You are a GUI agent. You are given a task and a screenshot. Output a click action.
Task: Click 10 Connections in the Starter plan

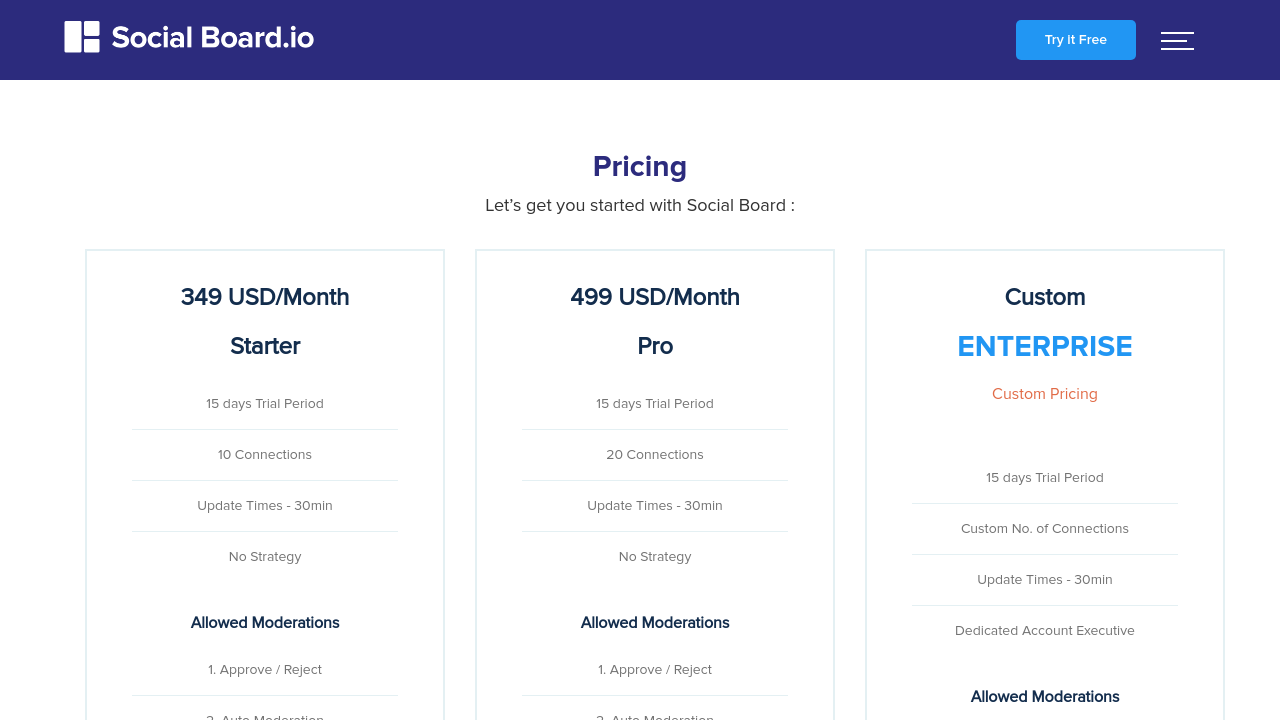tap(265, 454)
